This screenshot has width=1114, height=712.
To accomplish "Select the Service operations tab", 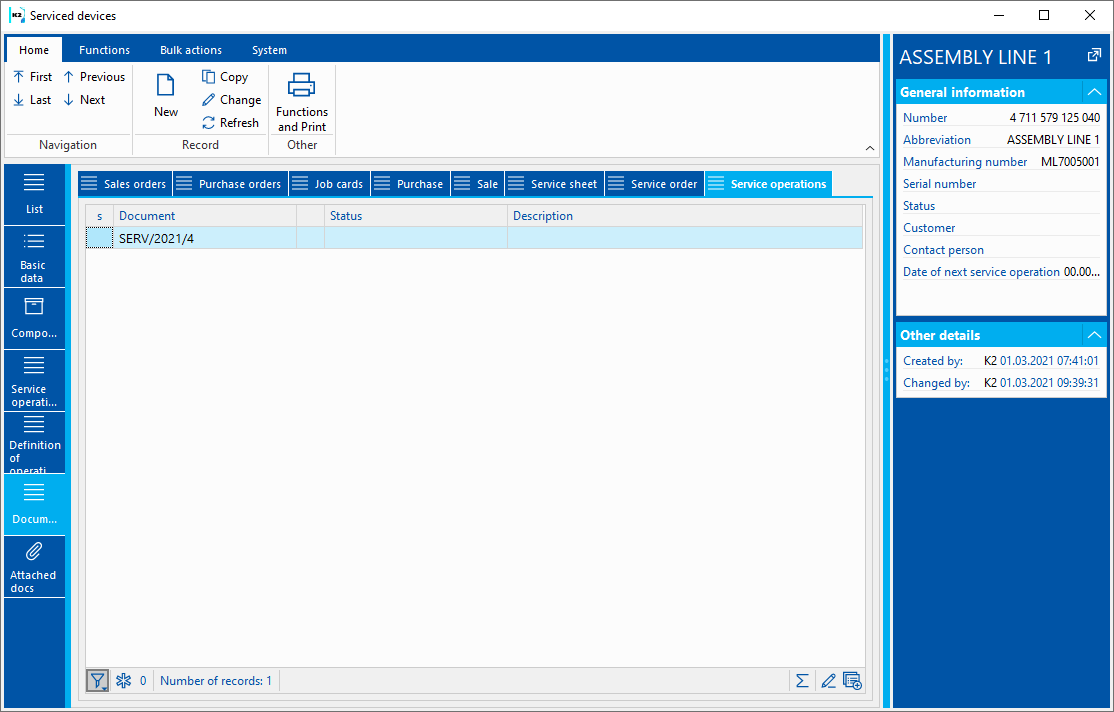I will (769, 184).
